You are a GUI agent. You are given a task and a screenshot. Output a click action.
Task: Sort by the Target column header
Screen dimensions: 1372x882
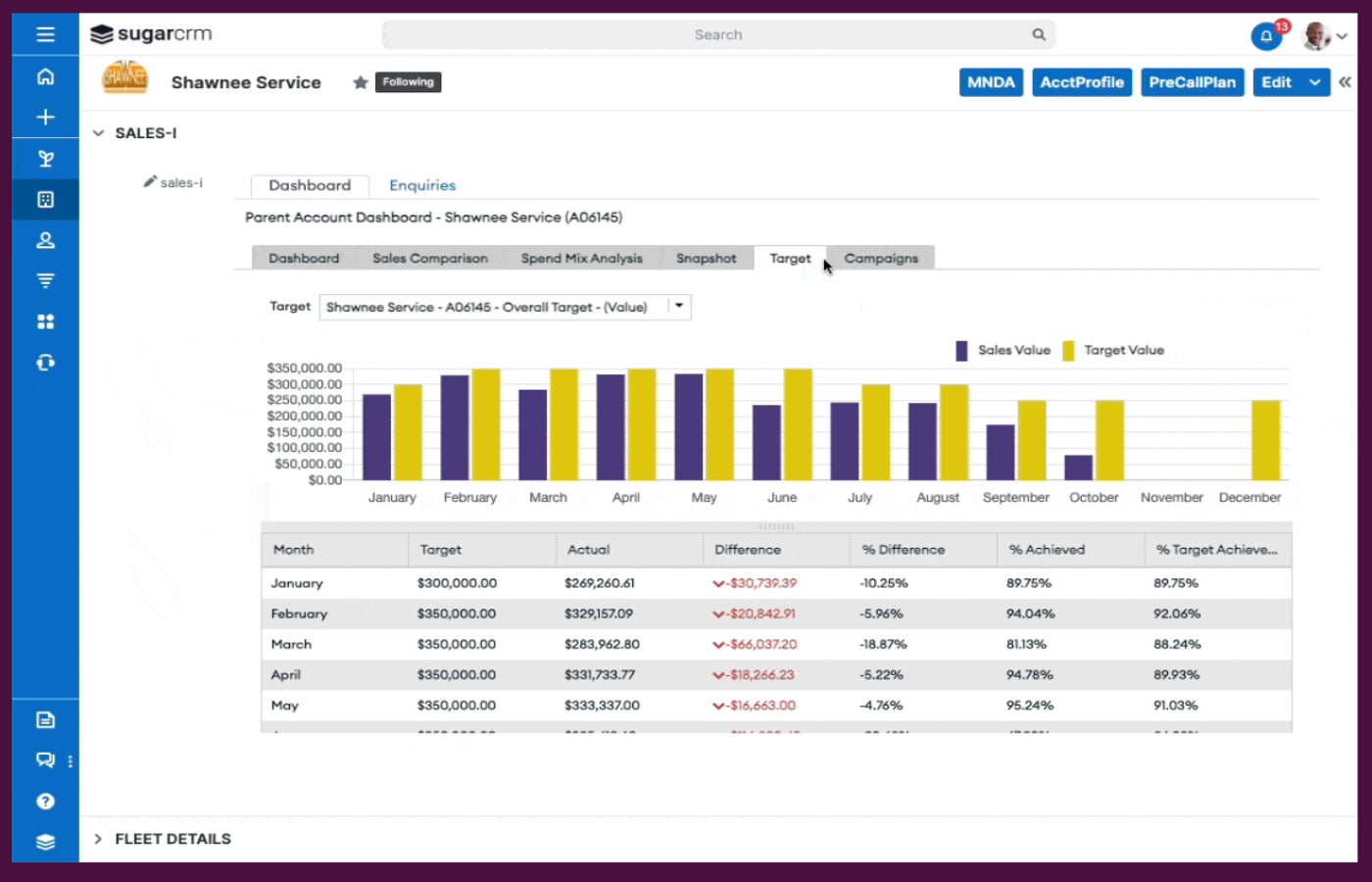click(482, 550)
